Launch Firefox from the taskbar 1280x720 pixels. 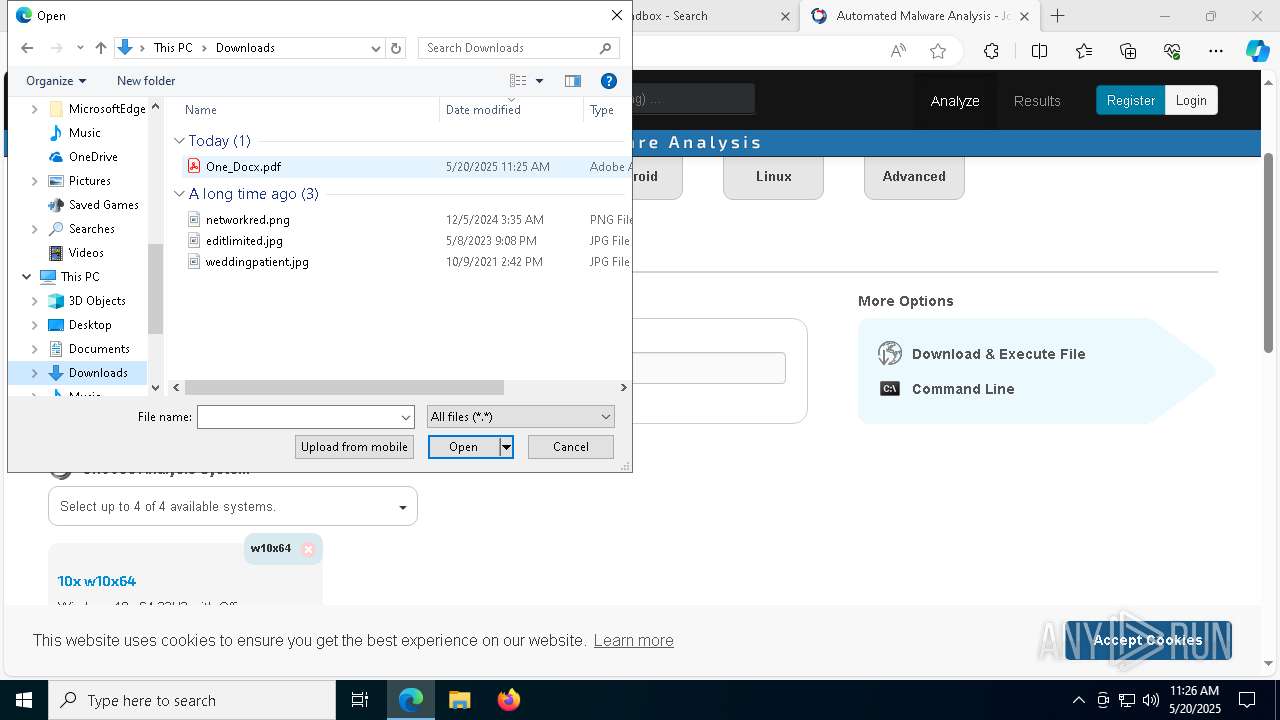tap(508, 700)
